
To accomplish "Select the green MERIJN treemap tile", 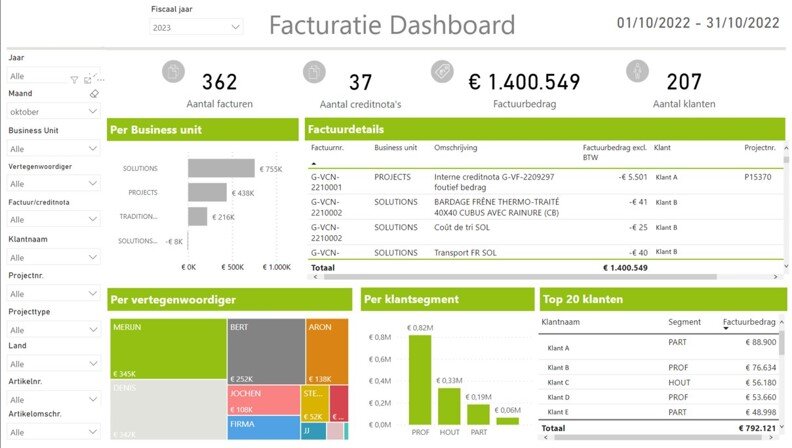I will (x=168, y=349).
